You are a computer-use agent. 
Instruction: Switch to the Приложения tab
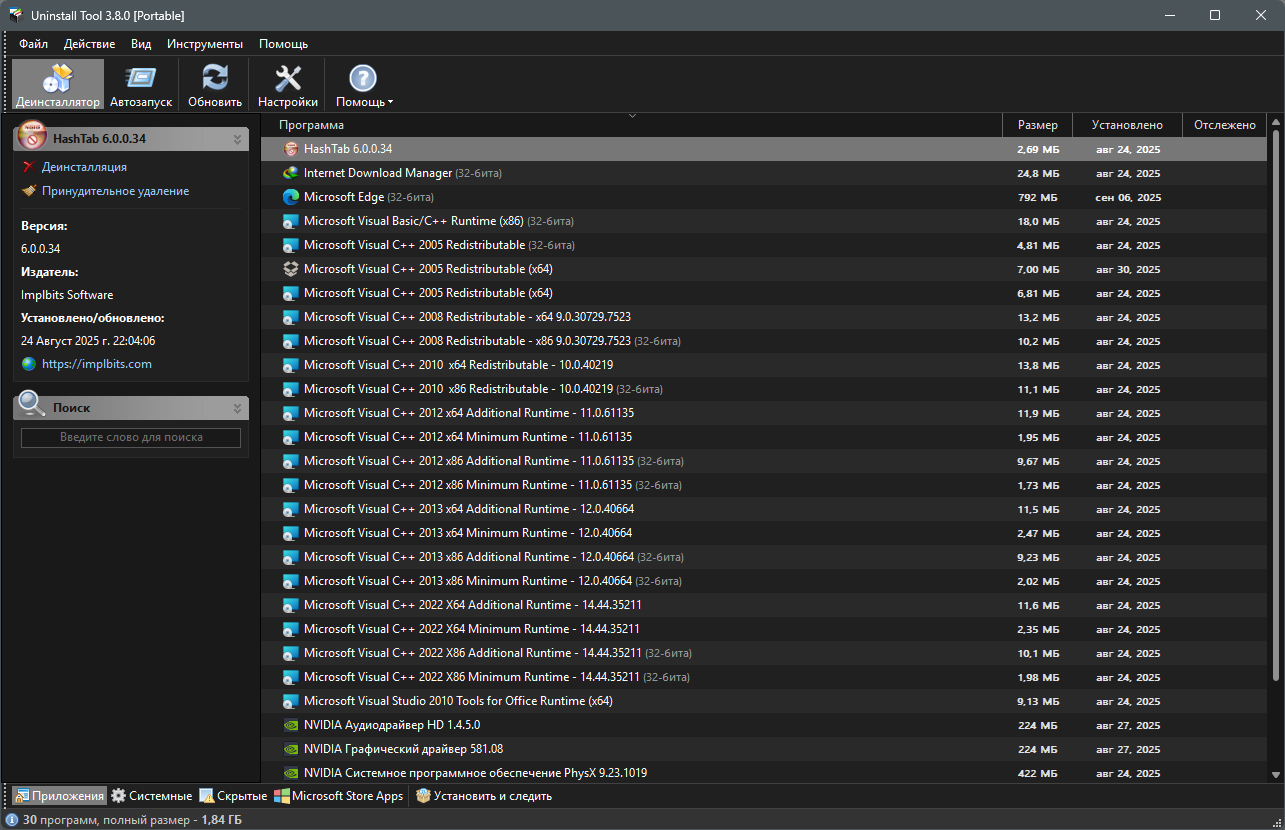pyautogui.click(x=59, y=796)
